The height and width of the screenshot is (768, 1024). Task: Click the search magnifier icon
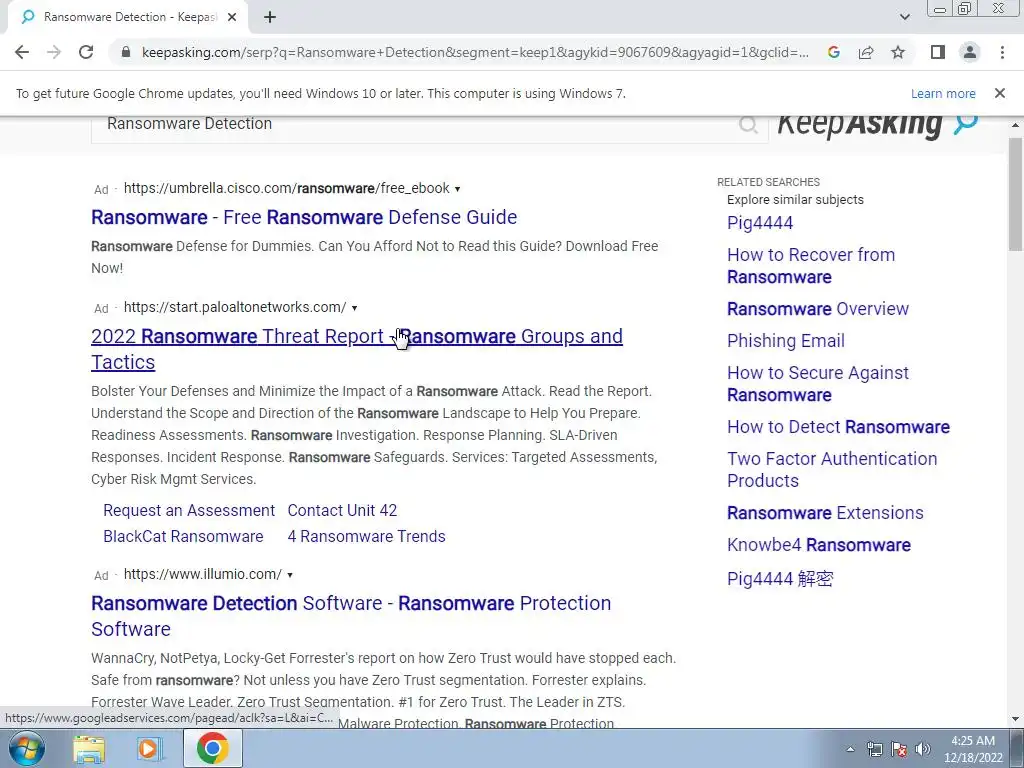(x=748, y=124)
